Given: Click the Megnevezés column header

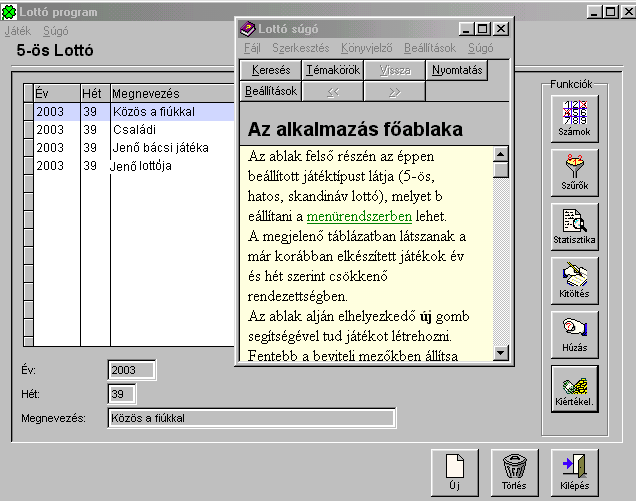Looking at the screenshot, I should pyautogui.click(x=173, y=93).
